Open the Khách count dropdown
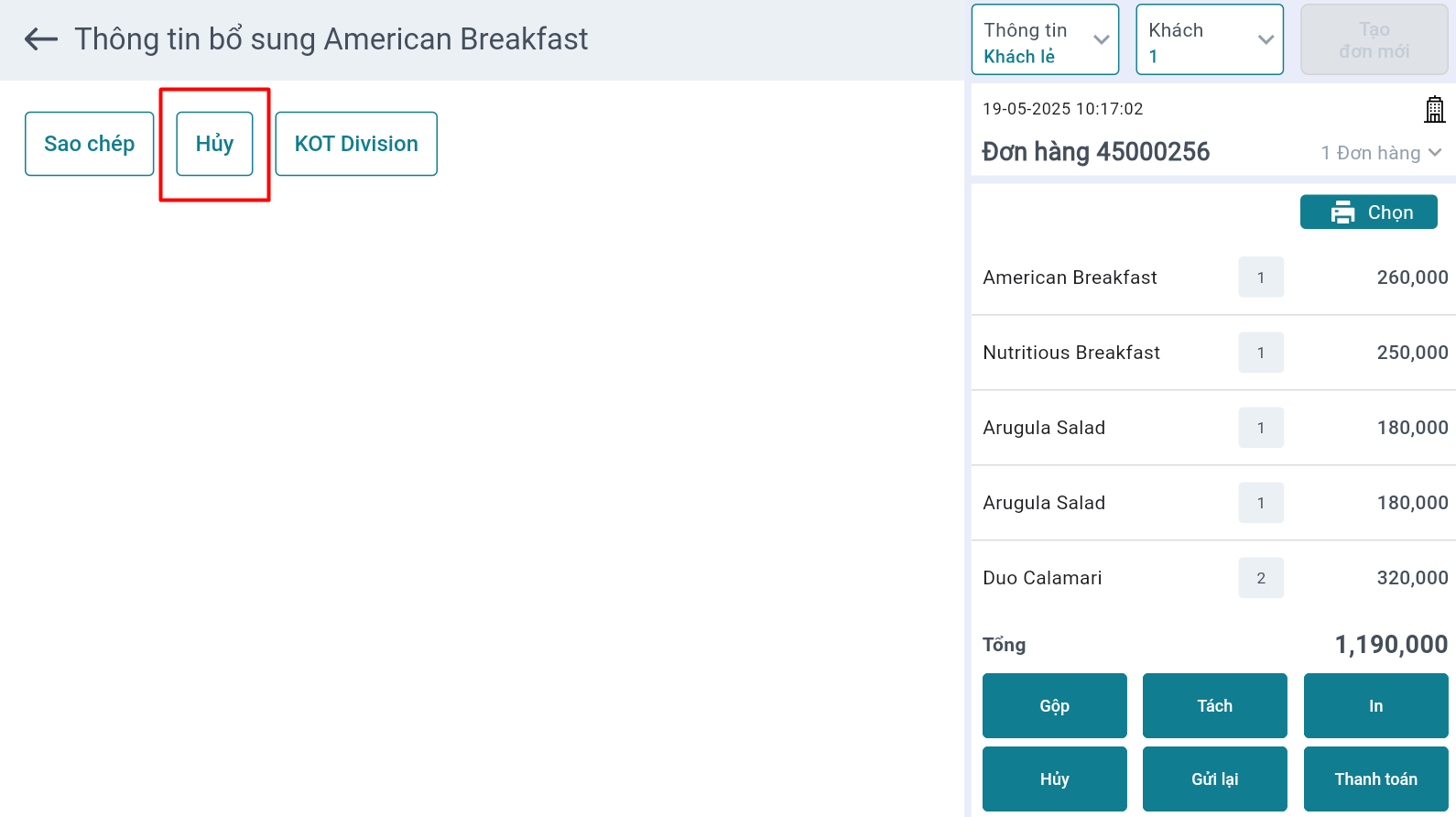Viewport: 1456px width, 817px height. (1209, 40)
